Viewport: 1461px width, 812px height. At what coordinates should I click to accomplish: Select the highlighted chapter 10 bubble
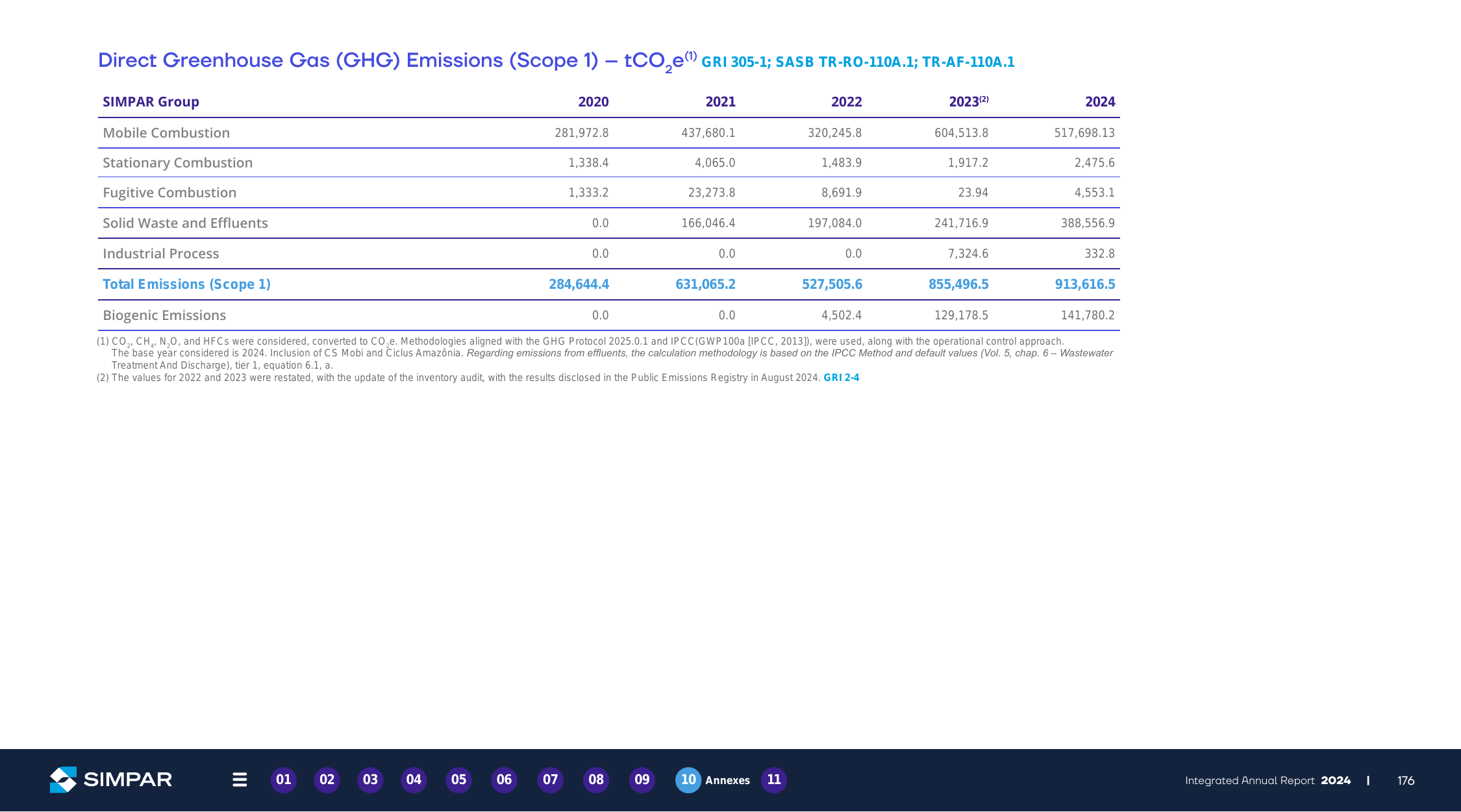coord(688,780)
